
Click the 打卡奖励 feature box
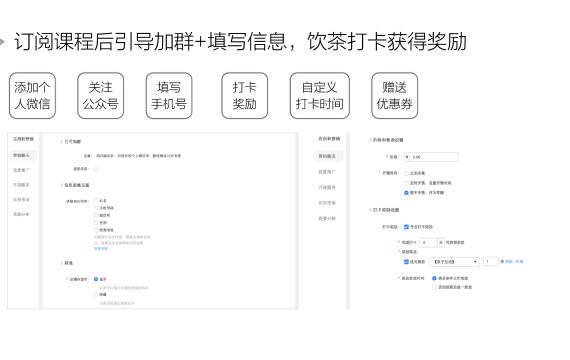tap(245, 95)
